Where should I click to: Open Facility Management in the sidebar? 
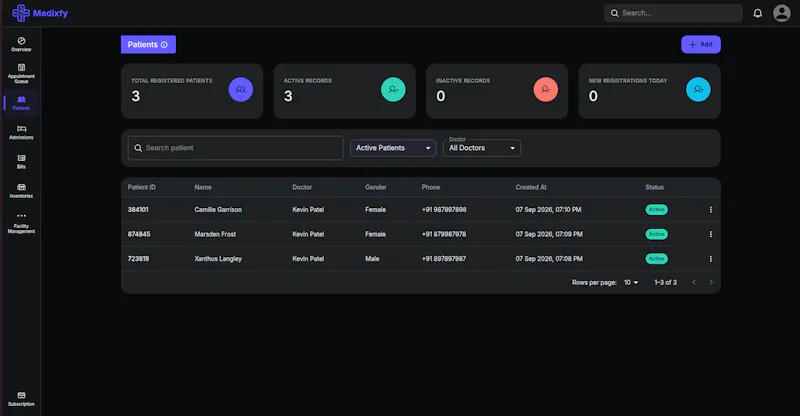(x=21, y=223)
